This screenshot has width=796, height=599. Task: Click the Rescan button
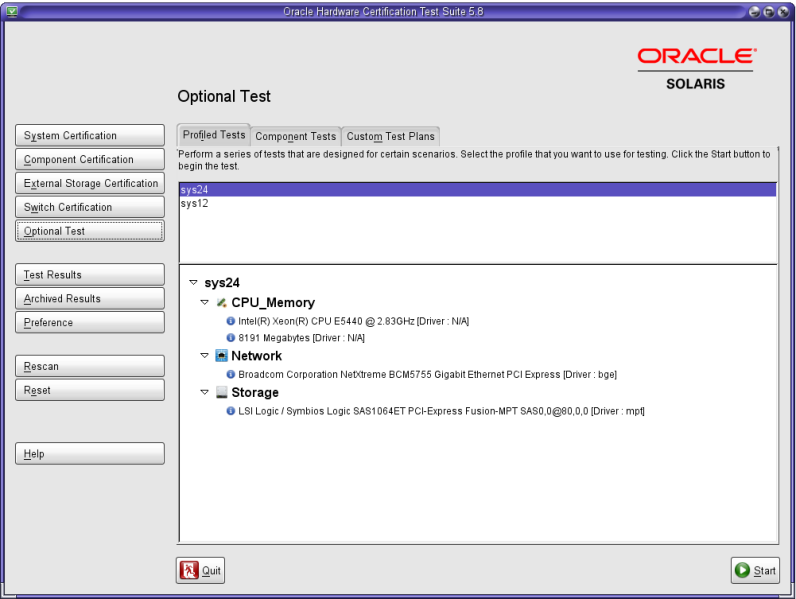90,367
